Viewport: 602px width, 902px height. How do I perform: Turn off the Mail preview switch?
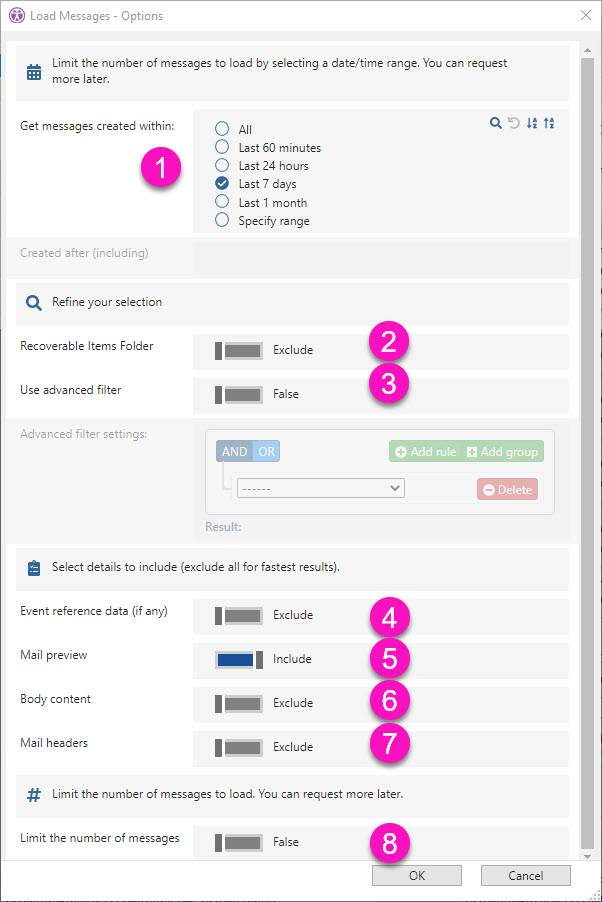pos(239,659)
